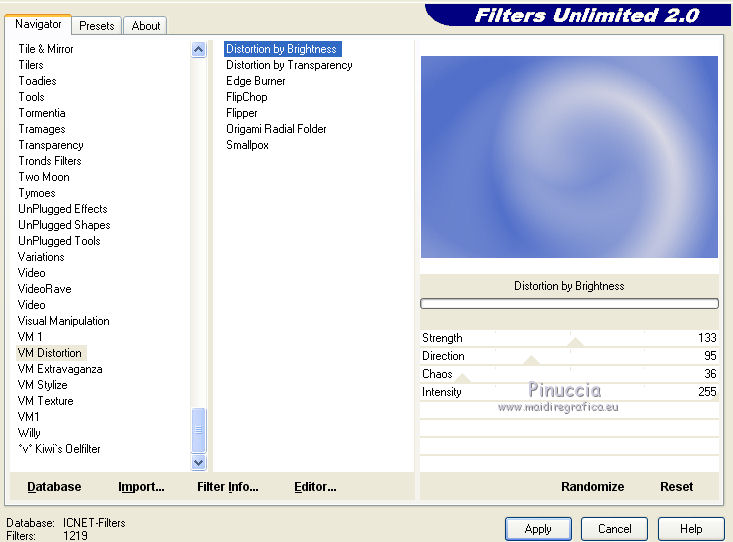733x542 pixels.
Task: Click the category list scroll down arrow
Action: pos(199,463)
